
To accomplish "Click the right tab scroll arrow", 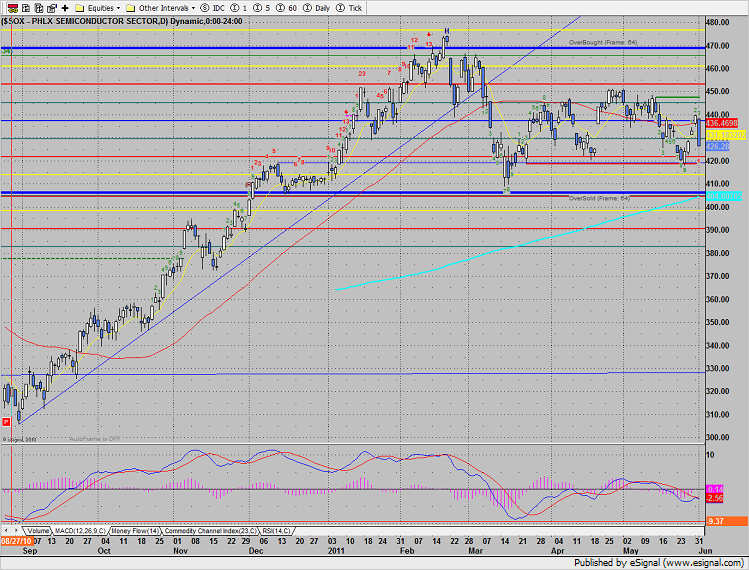I will coord(16,531).
